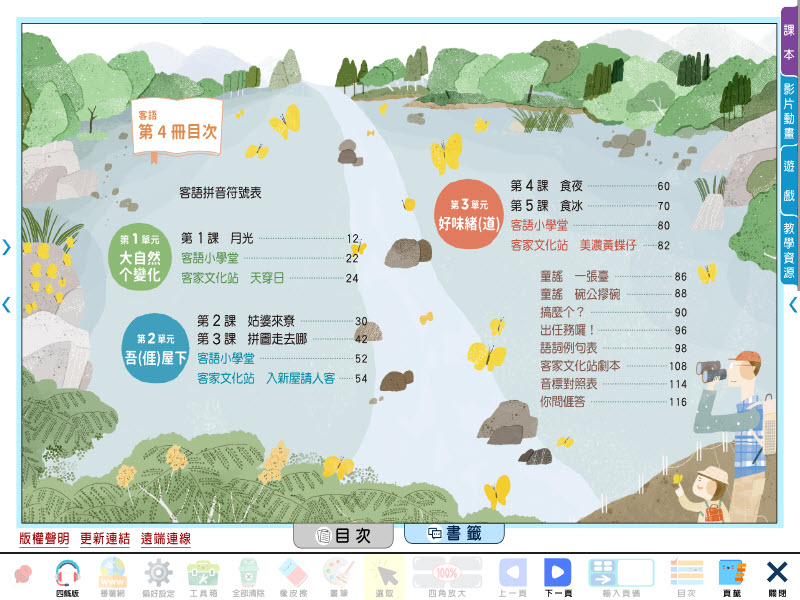Click the 關閉 X icon
The width and height of the screenshot is (800, 600).
click(777, 577)
